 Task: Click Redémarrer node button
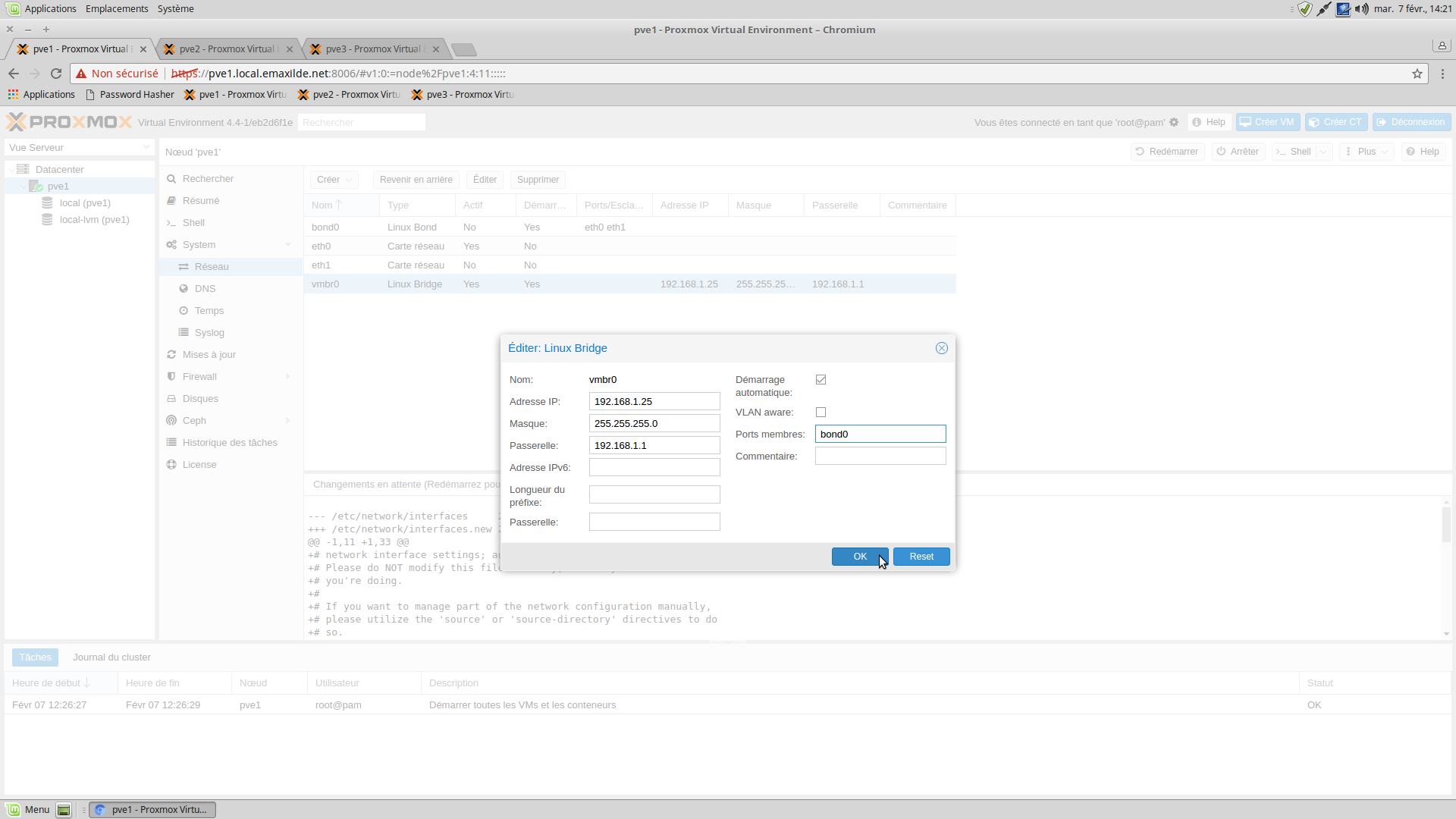coord(1167,152)
